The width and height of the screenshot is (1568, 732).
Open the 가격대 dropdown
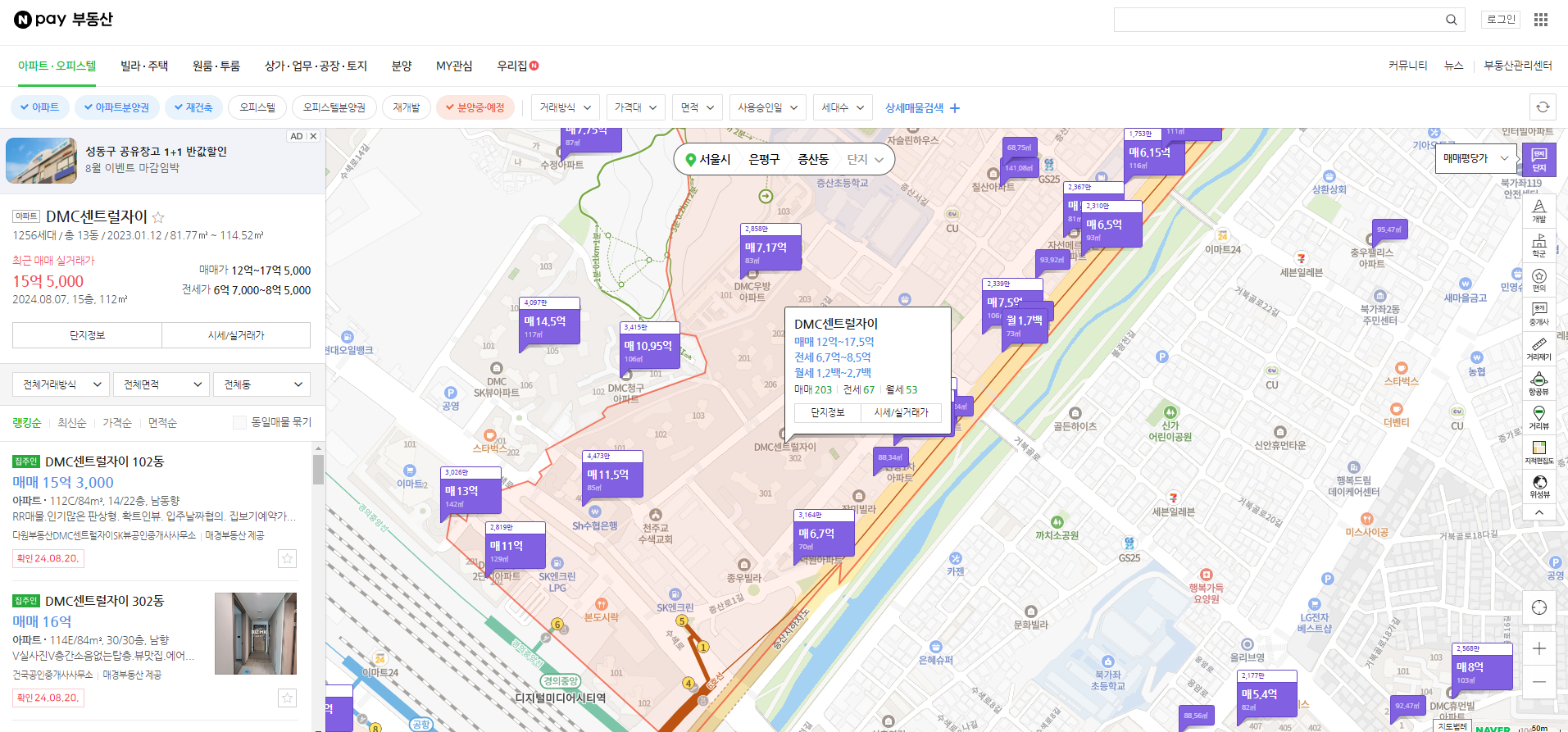(x=636, y=107)
